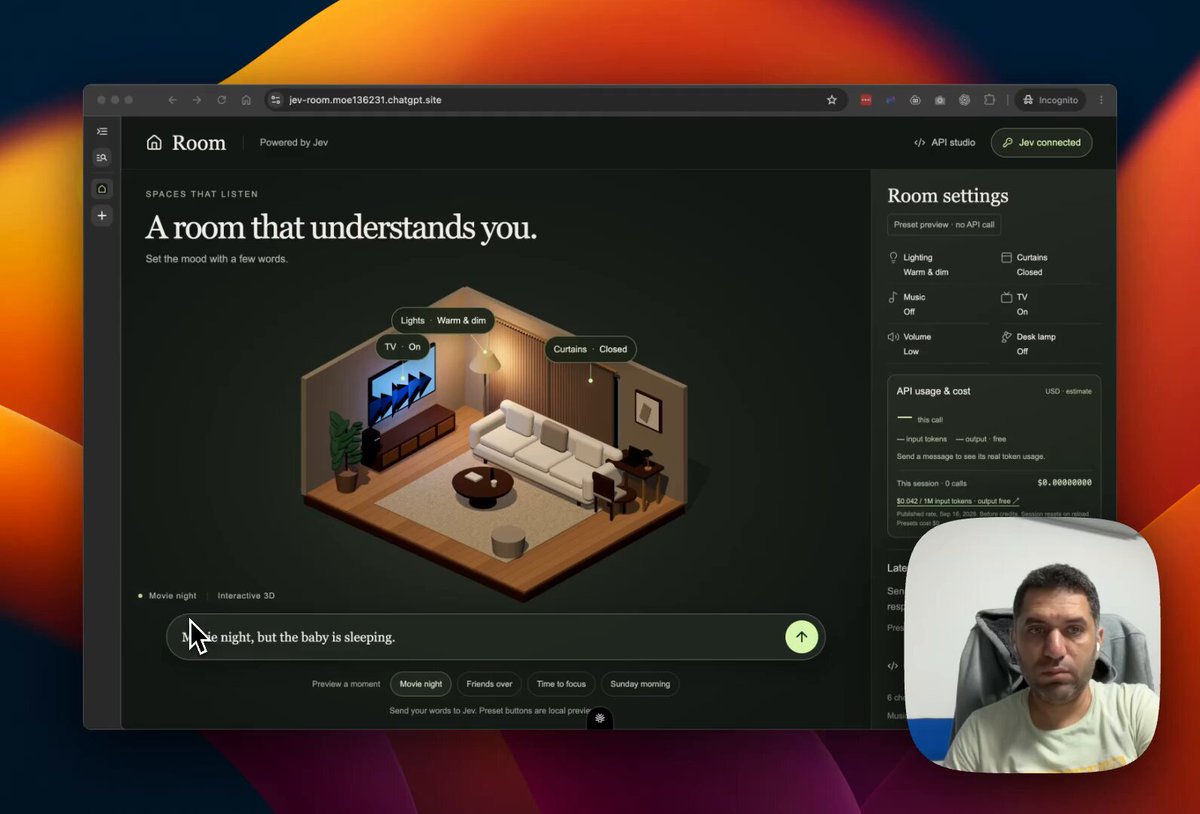The image size is (1200, 814).
Task: Click the Volume speaker icon in Room settings
Action: tap(893, 337)
